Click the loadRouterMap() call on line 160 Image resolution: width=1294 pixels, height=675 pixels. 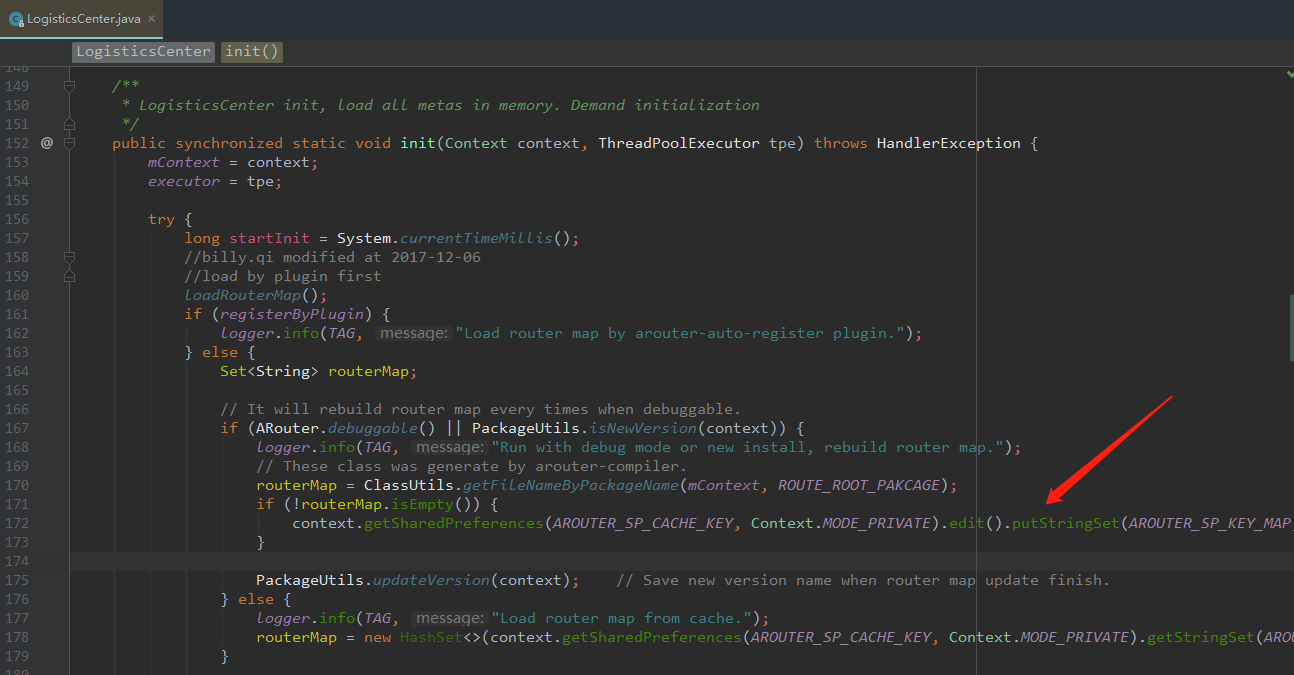[x=256, y=295]
